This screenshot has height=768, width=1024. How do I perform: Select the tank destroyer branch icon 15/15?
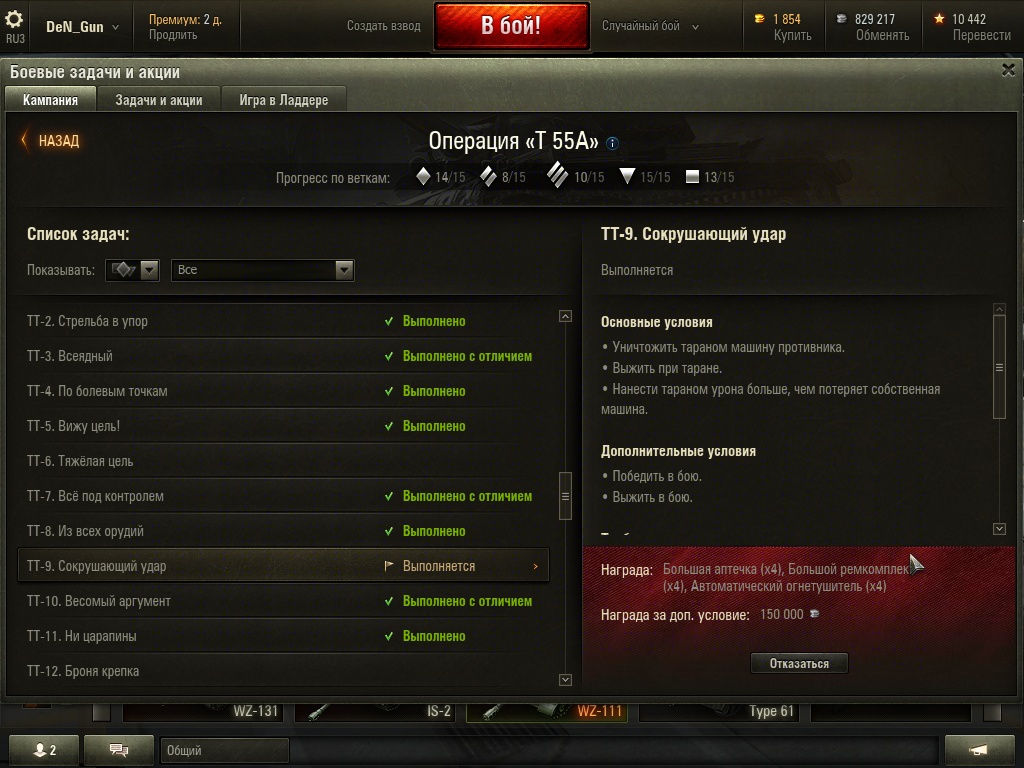click(627, 176)
